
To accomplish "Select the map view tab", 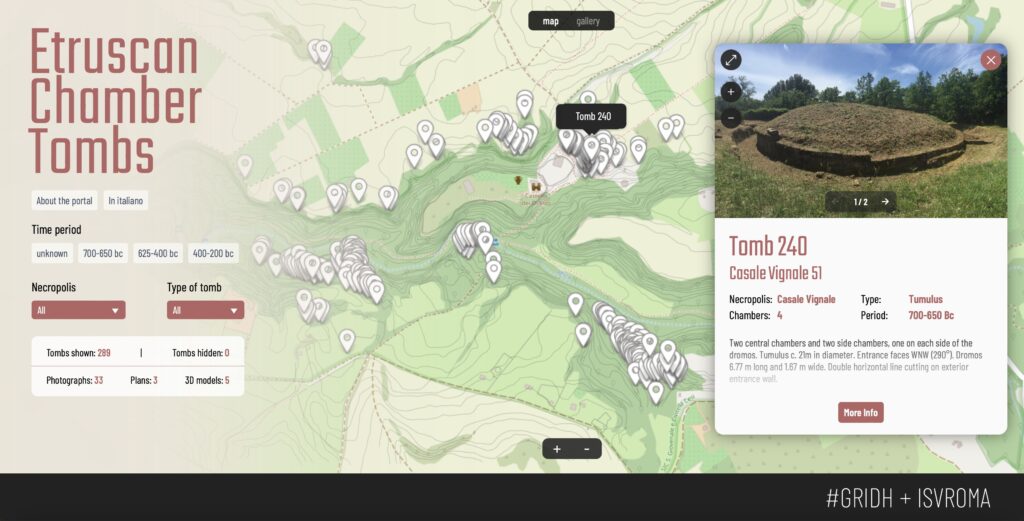I will 551,21.
